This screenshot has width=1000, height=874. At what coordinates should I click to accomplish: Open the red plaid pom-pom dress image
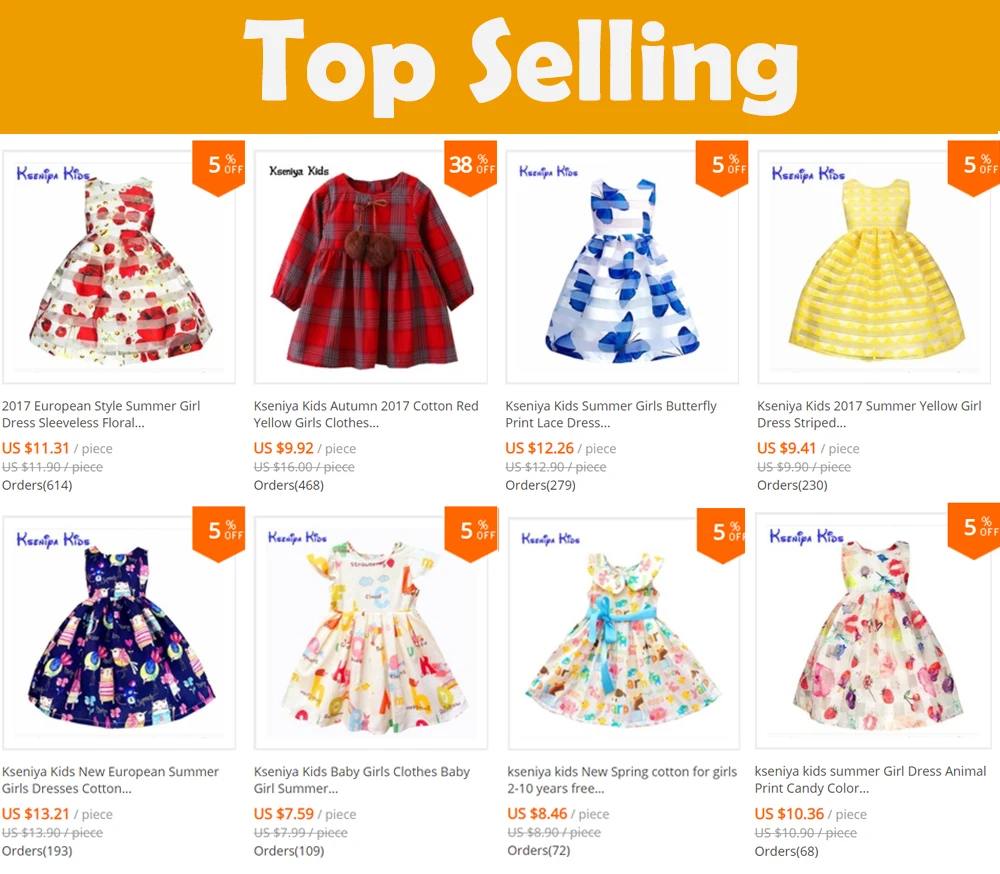(x=371, y=267)
